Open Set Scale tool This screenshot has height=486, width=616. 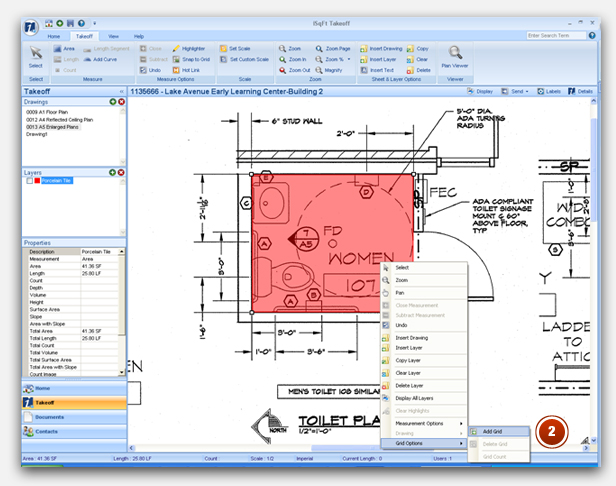tap(235, 49)
